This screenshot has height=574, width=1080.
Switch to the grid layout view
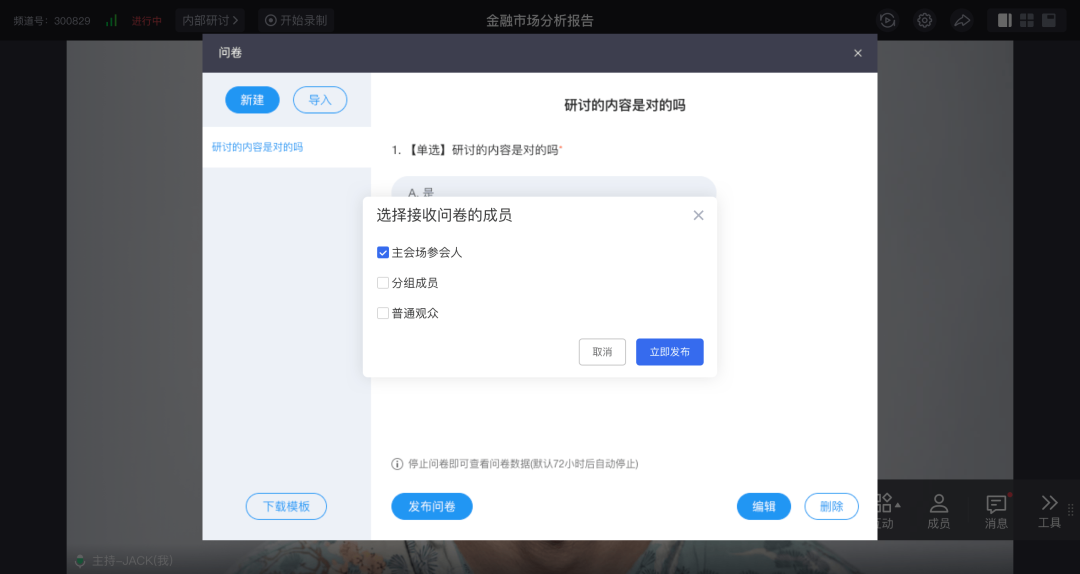click(1026, 20)
